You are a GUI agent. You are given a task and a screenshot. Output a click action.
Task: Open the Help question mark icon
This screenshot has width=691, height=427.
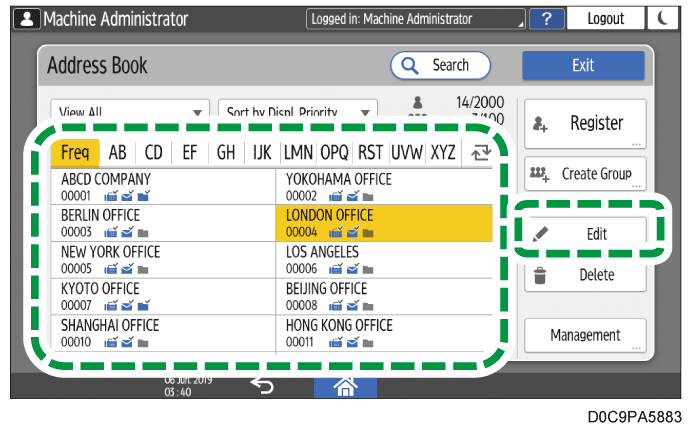[x=546, y=18]
